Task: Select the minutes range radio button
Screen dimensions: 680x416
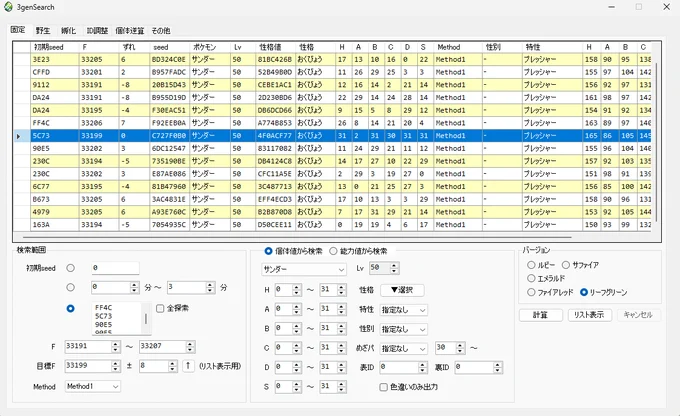Action: pos(70,287)
